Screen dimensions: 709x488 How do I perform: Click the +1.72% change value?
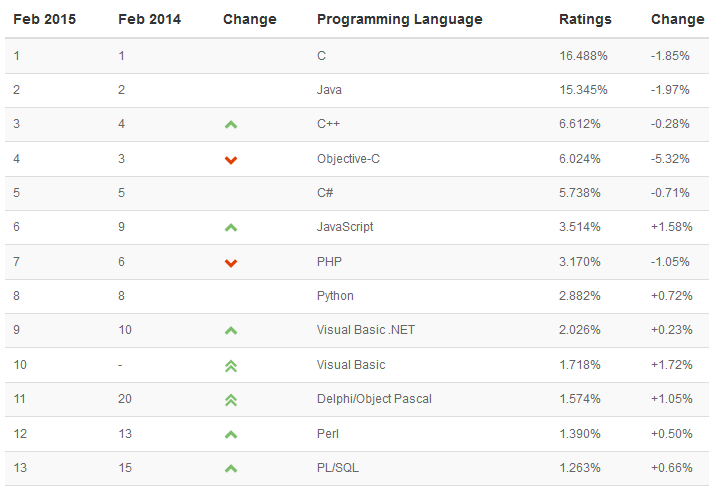(x=671, y=365)
